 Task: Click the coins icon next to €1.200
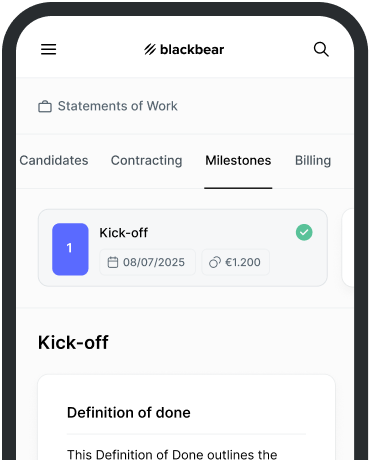pyautogui.click(x=215, y=262)
